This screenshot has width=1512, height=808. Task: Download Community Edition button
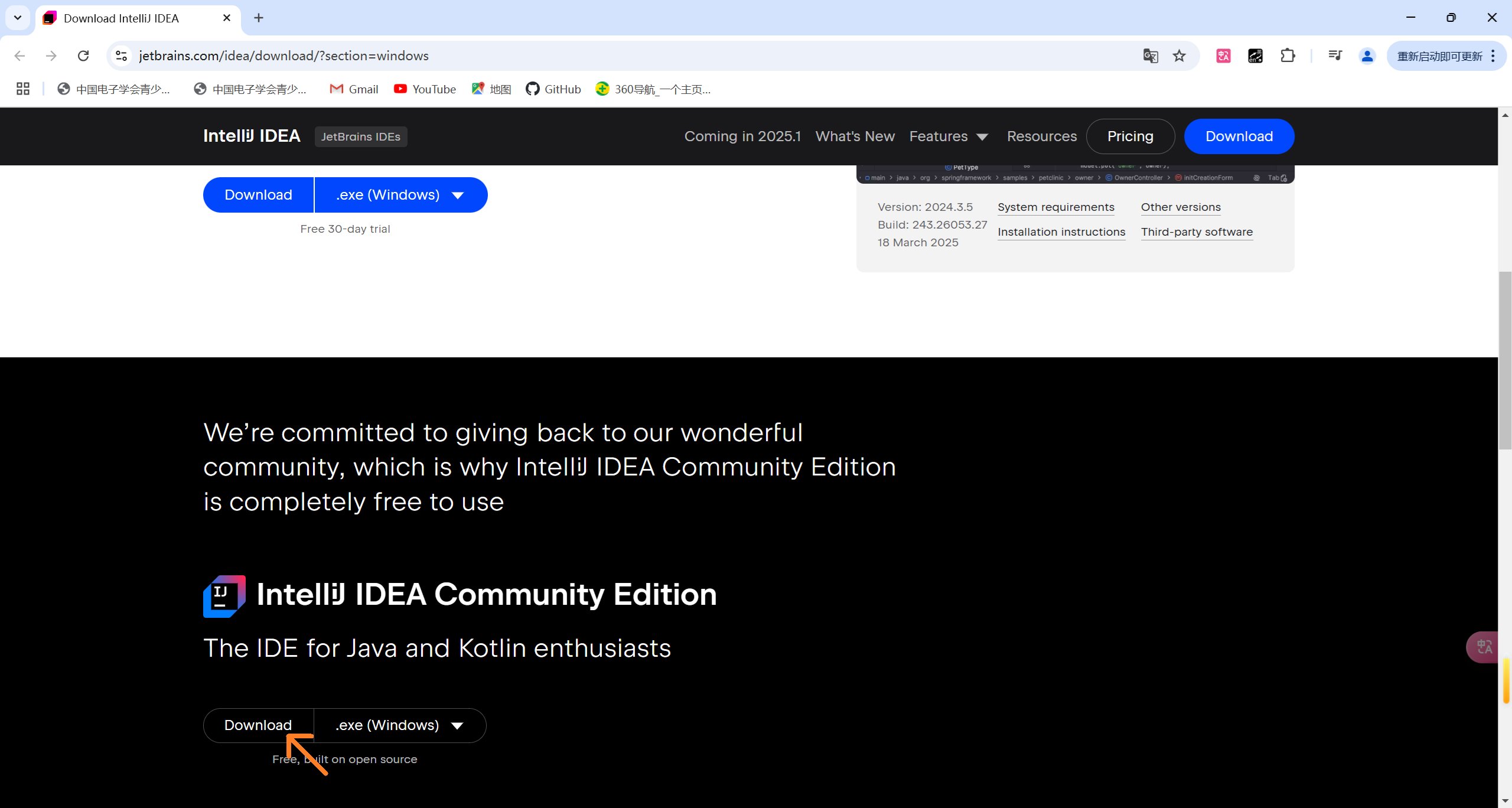coord(258,725)
